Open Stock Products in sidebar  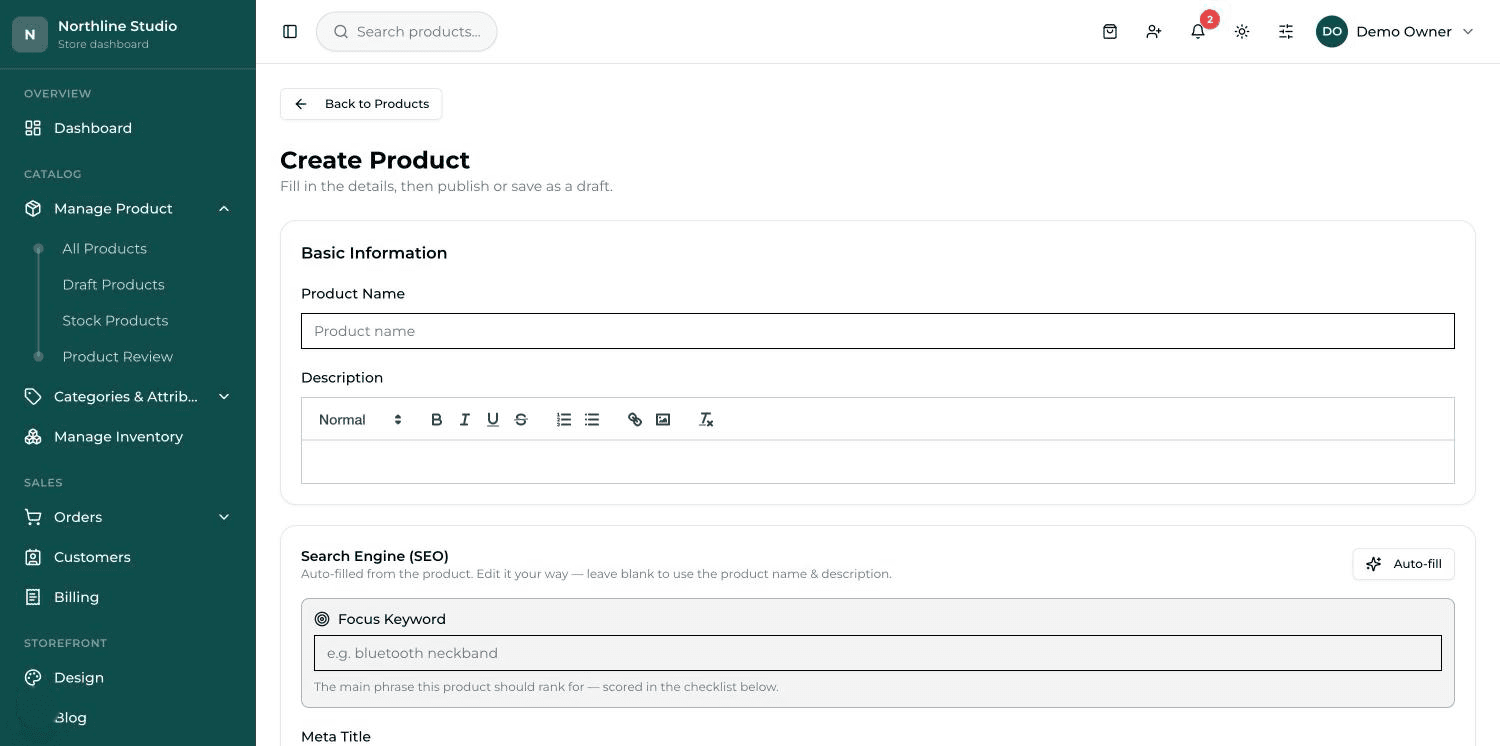[115, 321]
